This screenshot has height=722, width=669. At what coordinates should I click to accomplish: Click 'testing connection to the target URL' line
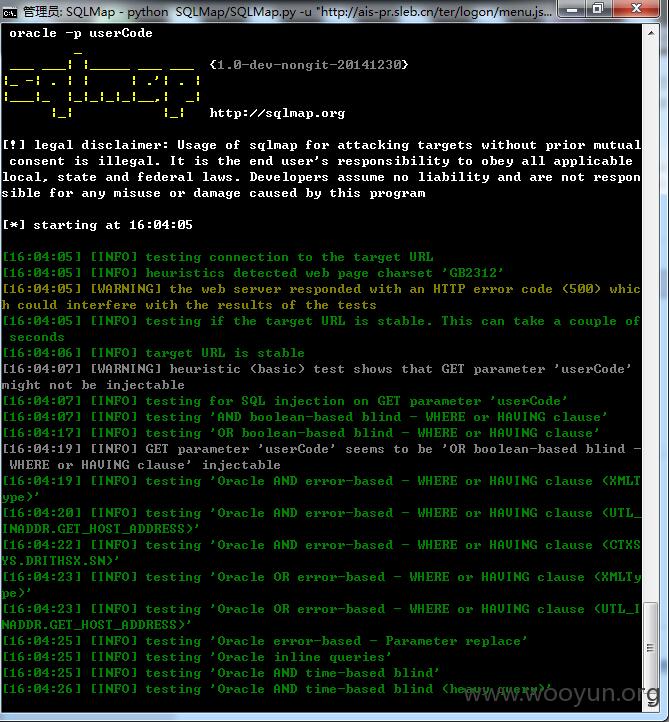218,257
